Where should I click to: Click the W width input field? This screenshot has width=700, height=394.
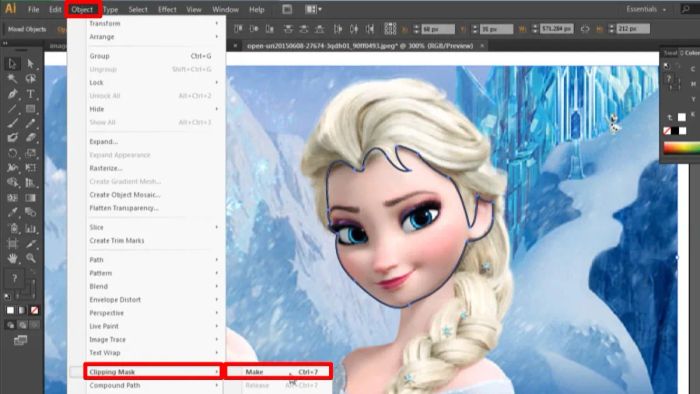[556, 29]
